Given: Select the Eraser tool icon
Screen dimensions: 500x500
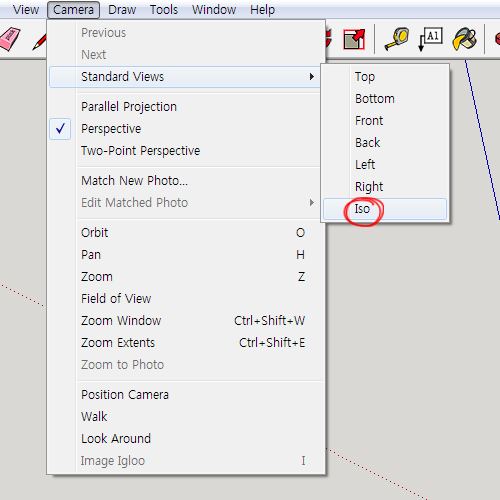Looking at the screenshot, I should pos(10,39).
